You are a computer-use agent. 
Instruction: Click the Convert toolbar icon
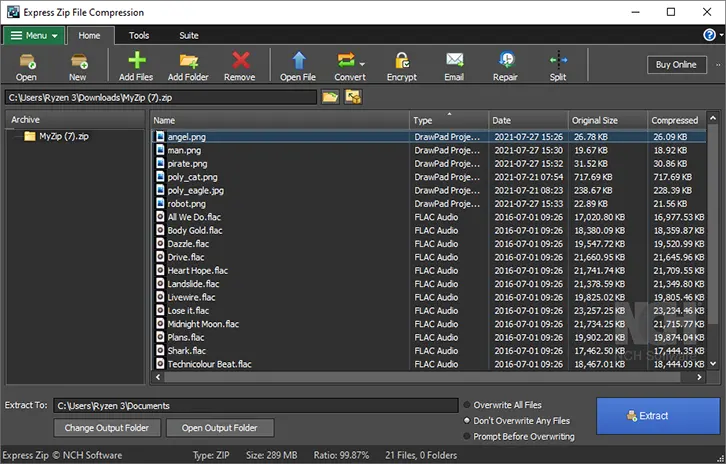[x=346, y=61]
